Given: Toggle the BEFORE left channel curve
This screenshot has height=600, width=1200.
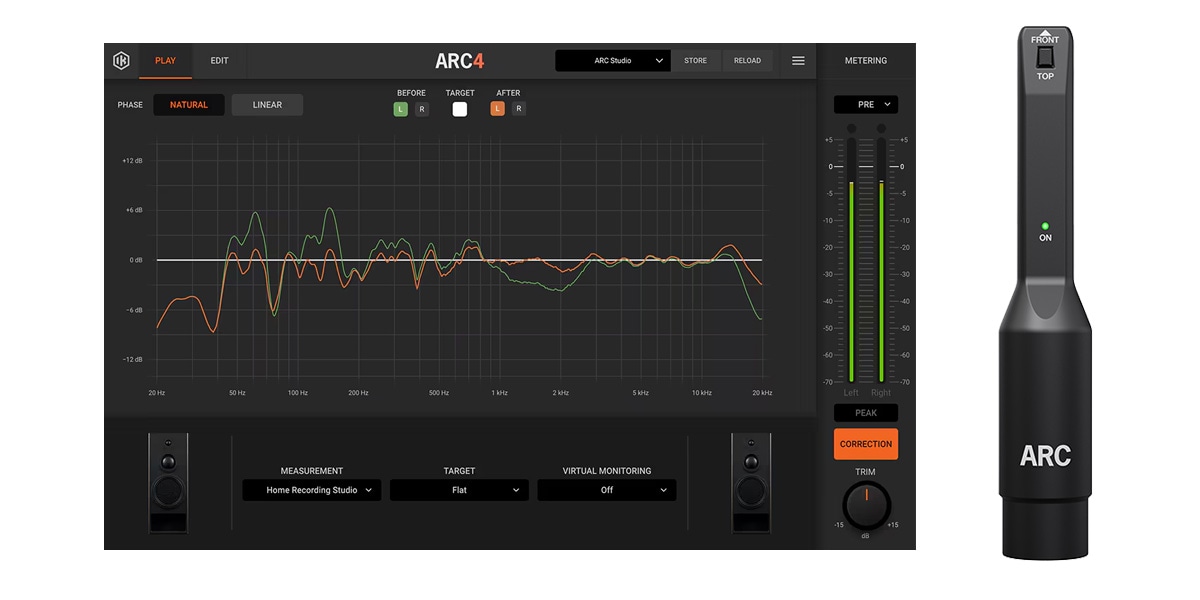Looking at the screenshot, I should pos(401,109).
